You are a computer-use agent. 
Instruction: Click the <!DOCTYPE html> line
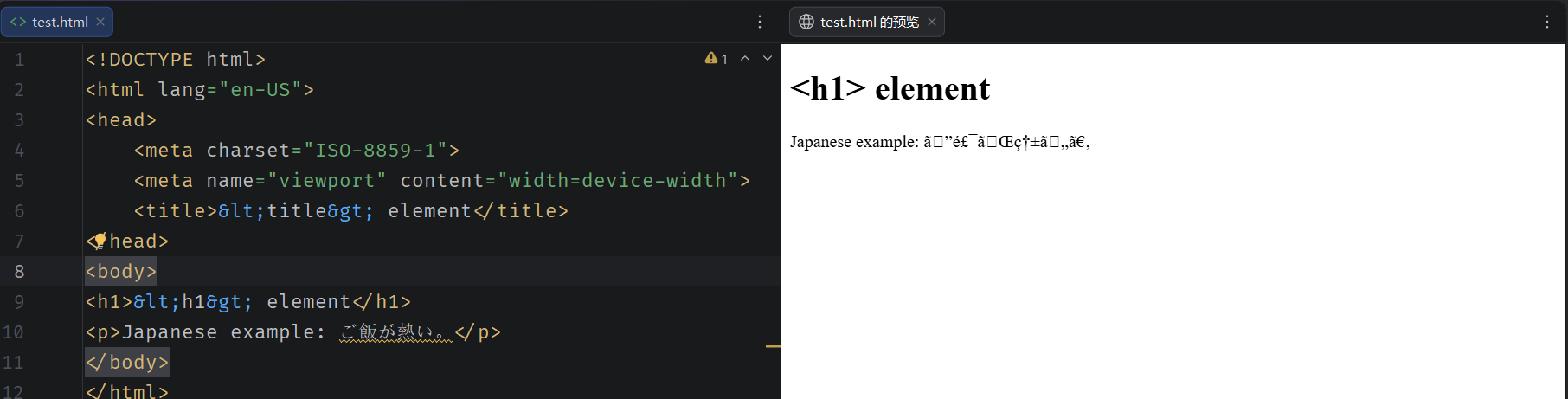[176, 59]
